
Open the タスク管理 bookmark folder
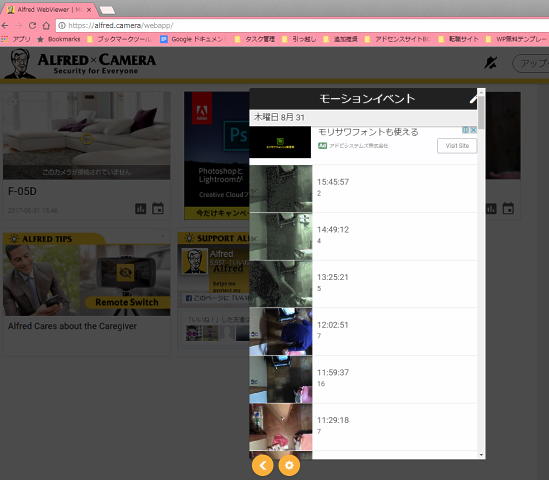pos(255,39)
